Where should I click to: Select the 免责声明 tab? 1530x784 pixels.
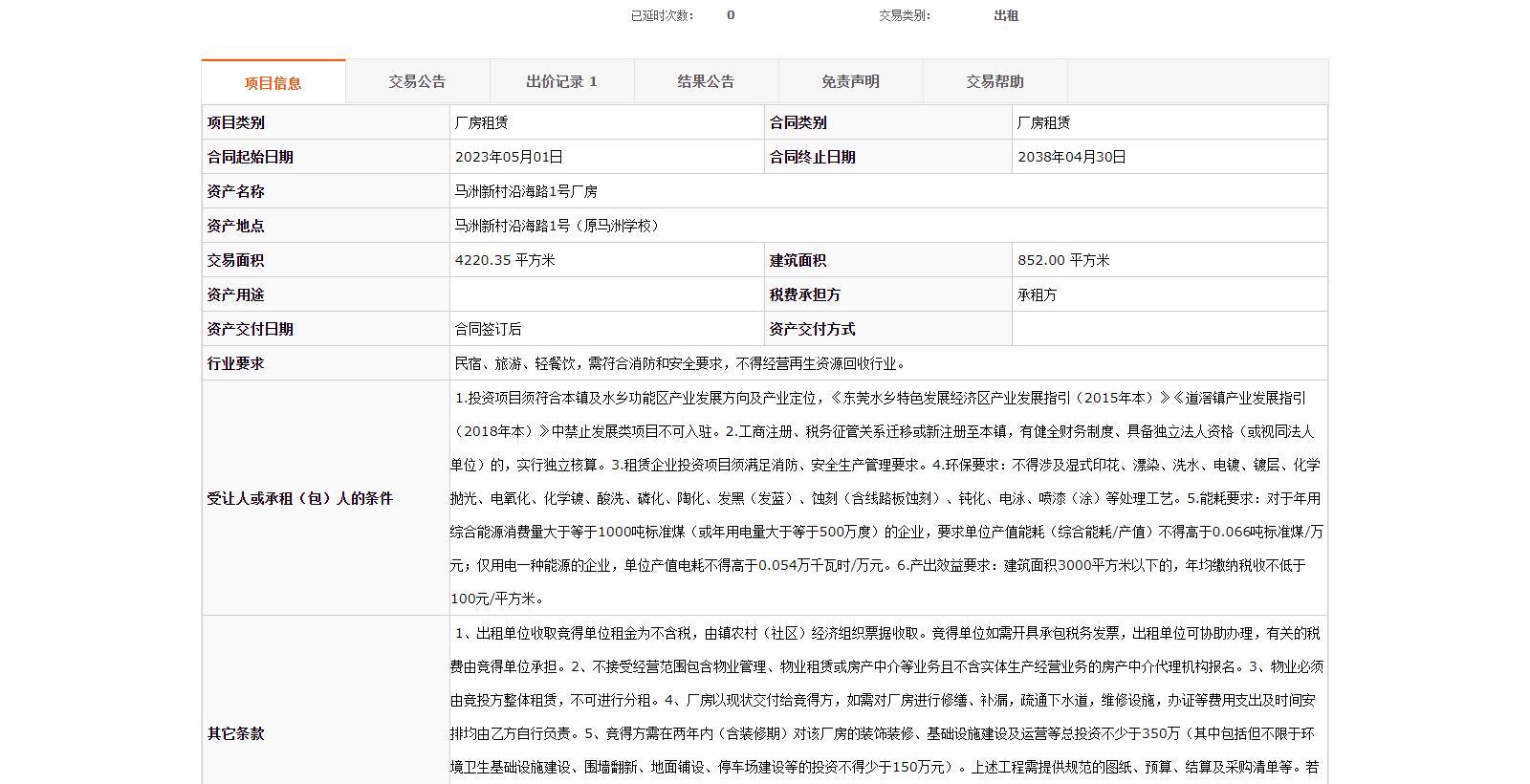tap(850, 82)
